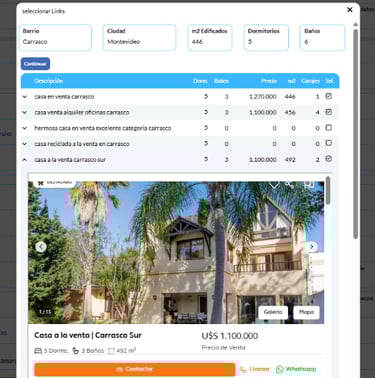Click the dialog's vertical scrollbar
375x378 pixels.
pos(356,133)
